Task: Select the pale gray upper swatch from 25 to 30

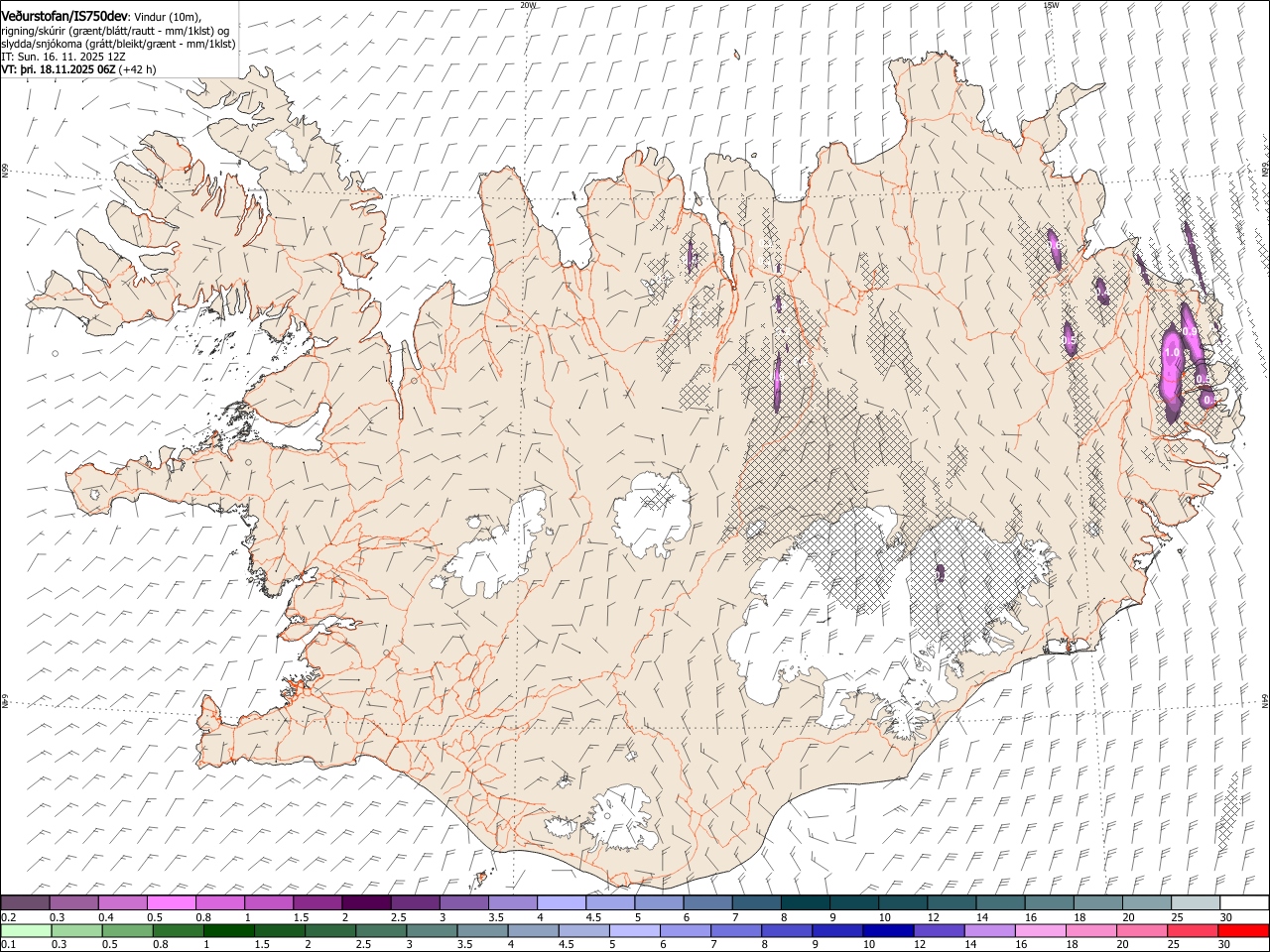Action: [x=1196, y=903]
